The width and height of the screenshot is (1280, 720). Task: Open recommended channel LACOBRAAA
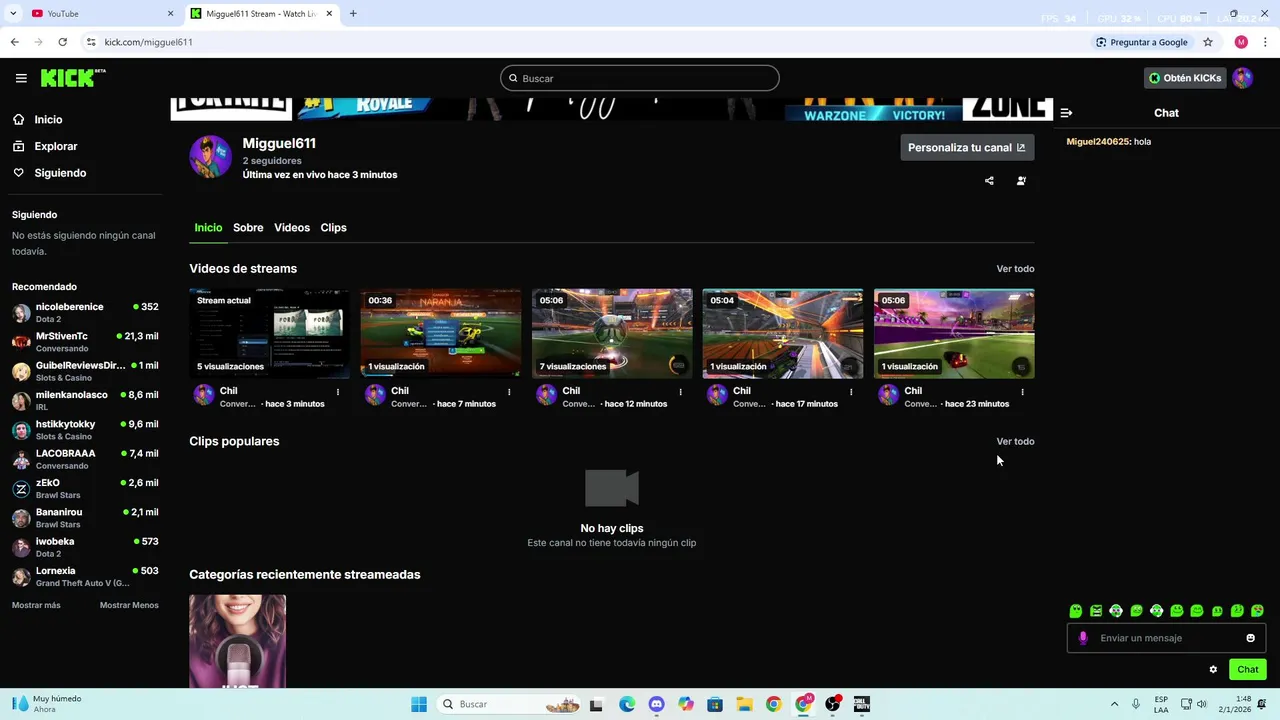(x=85, y=459)
